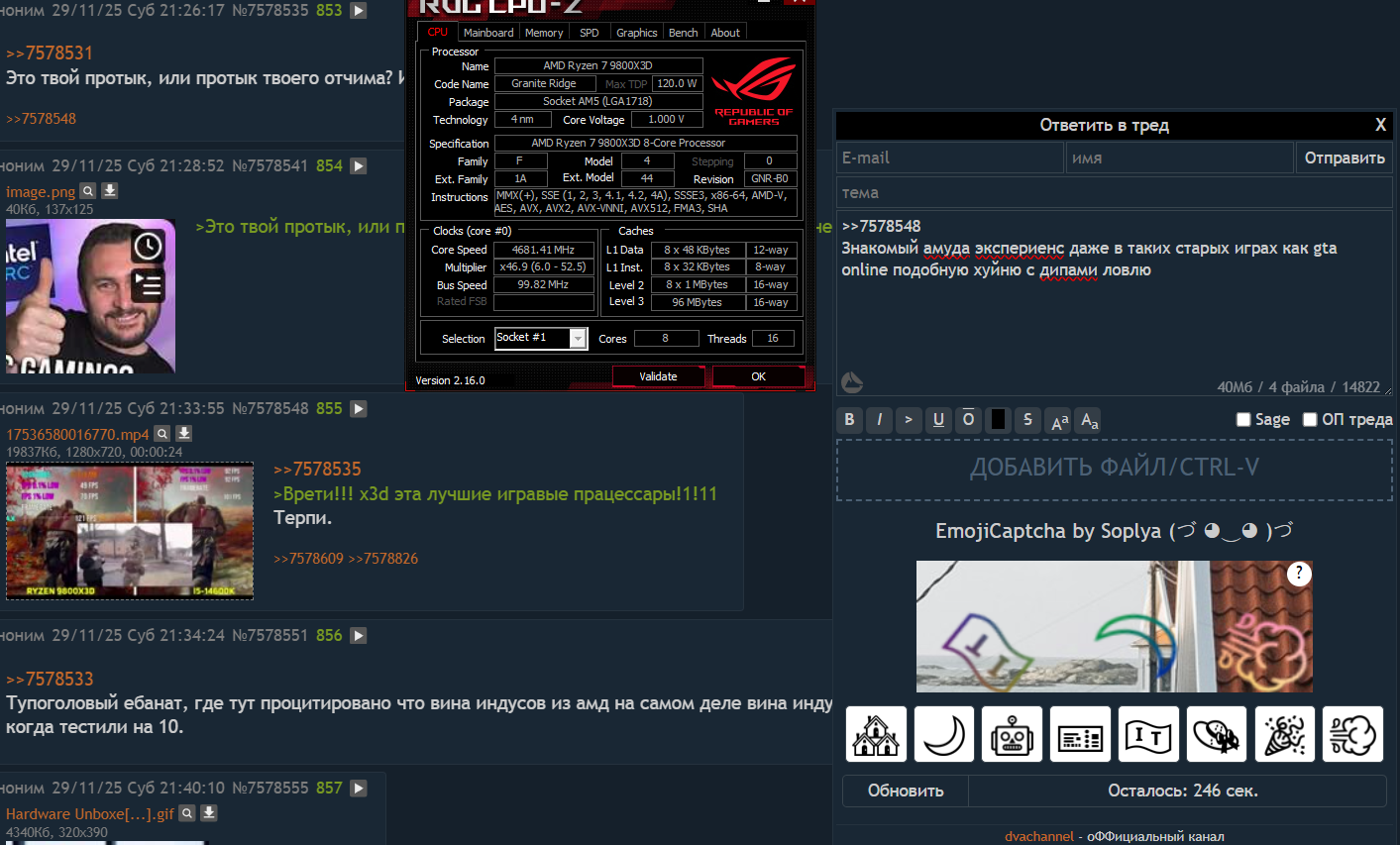The width and height of the screenshot is (1400, 845).
Task: Click search icon beside the Hardware Unboxe gif
Action: [187, 813]
